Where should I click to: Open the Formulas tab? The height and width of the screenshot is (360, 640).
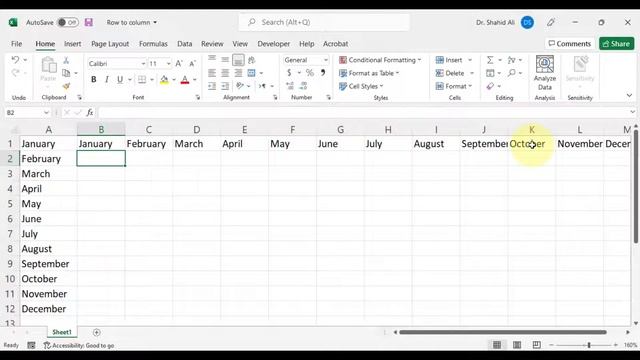[153, 44]
